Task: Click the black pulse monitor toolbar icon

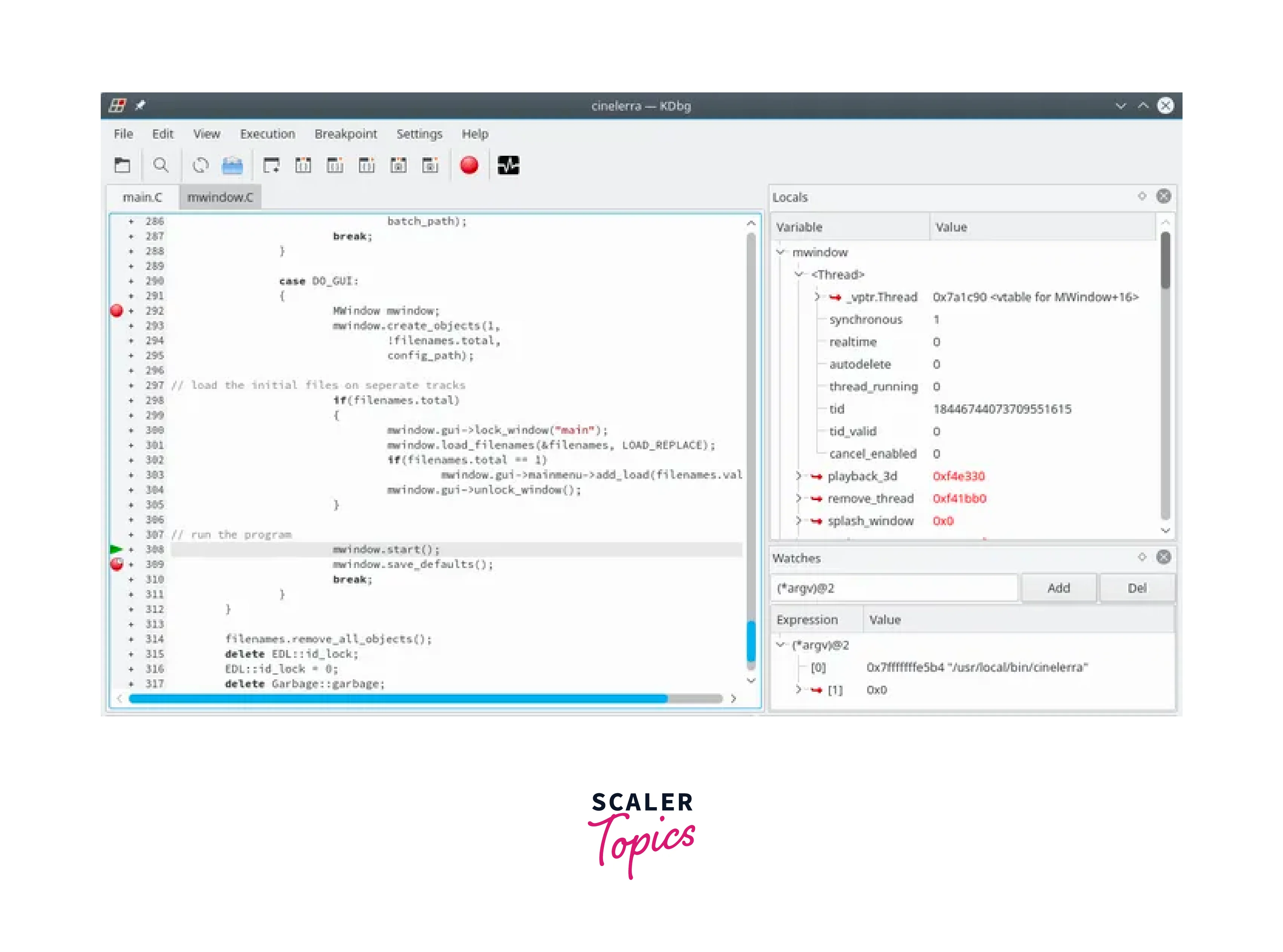Action: point(508,165)
